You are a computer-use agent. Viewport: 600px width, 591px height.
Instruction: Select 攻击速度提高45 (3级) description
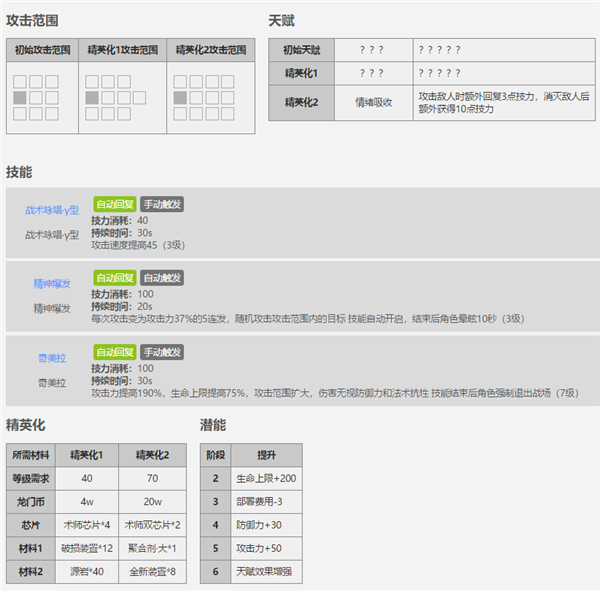(x=138, y=245)
